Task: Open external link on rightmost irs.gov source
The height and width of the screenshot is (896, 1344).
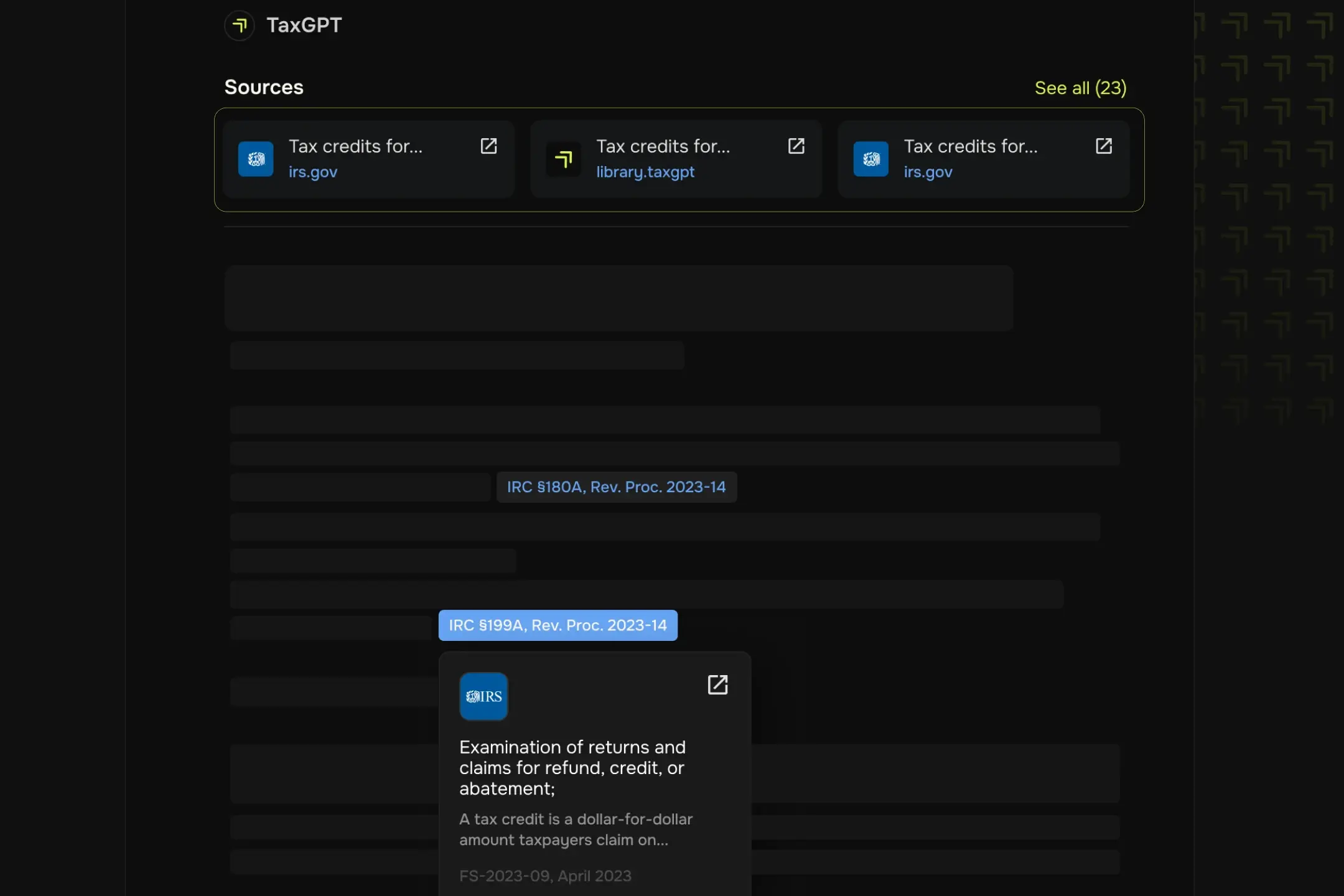Action: (1103, 146)
